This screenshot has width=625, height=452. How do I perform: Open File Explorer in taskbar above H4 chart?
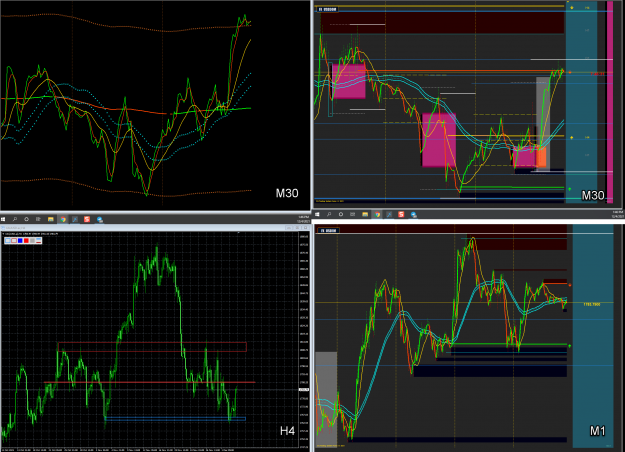click(x=51, y=219)
